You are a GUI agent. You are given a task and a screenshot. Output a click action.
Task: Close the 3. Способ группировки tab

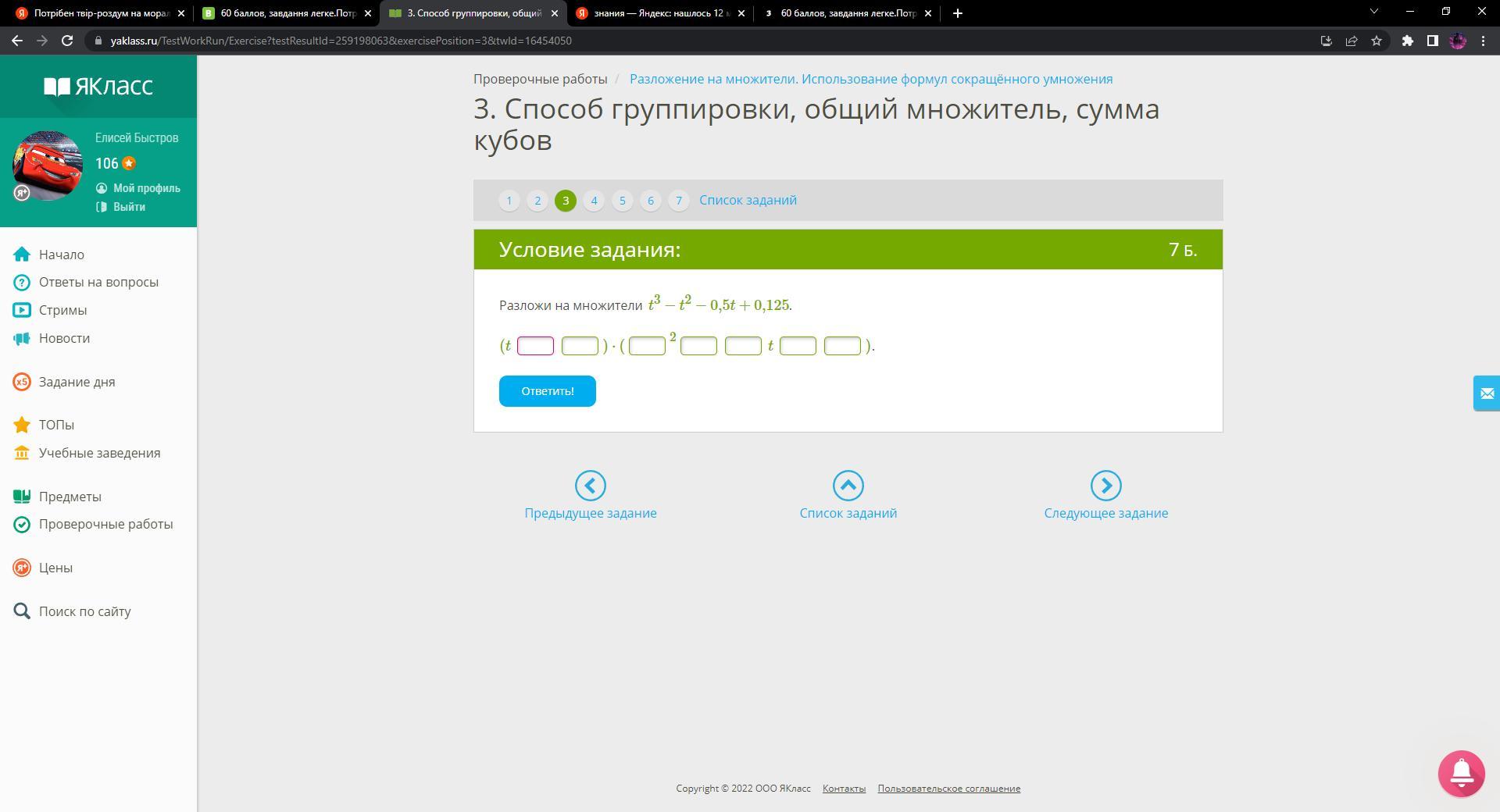[555, 13]
